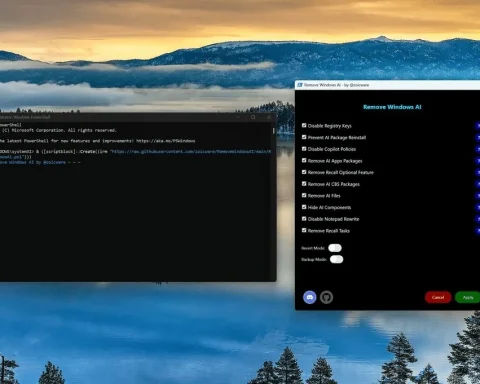
Task: Click the Windows PowerShell title bar text
Action: [25, 117]
